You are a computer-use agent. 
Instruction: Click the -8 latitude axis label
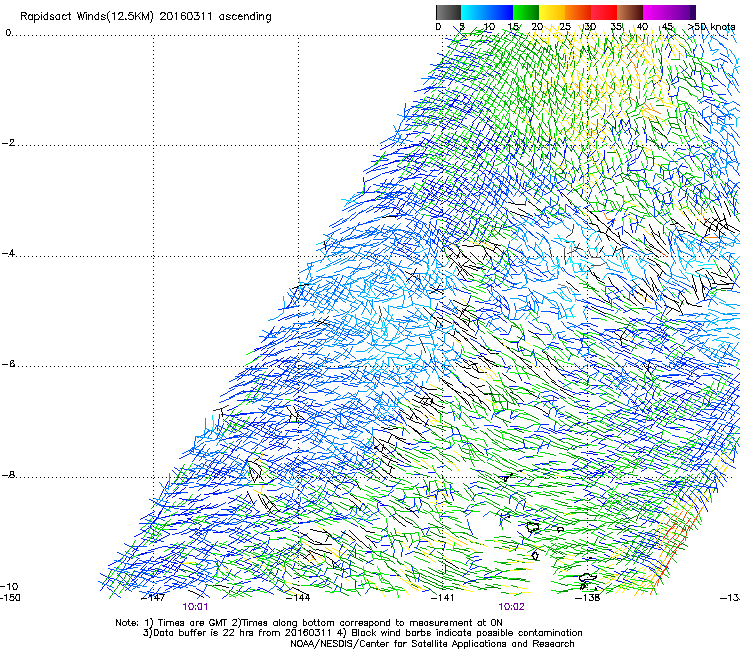8,475
